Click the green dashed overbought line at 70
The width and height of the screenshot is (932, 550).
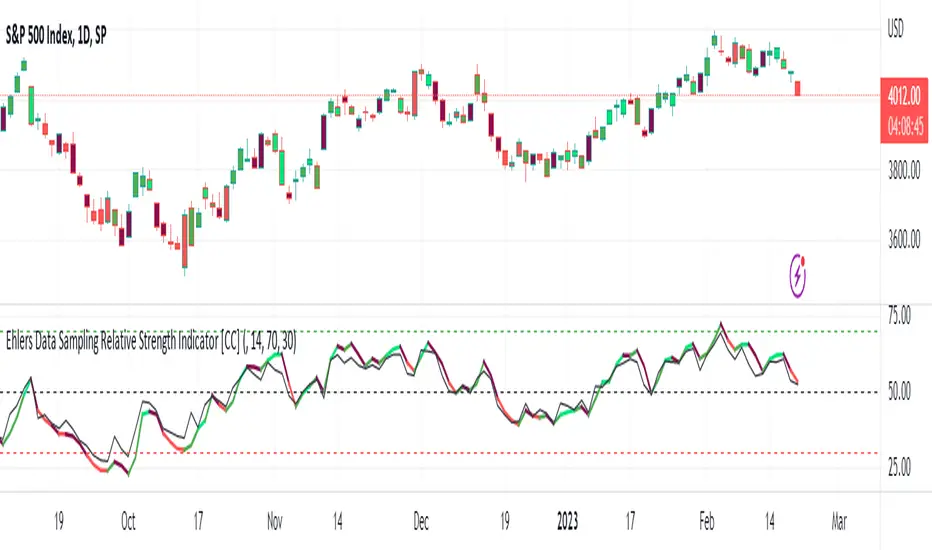pos(440,331)
